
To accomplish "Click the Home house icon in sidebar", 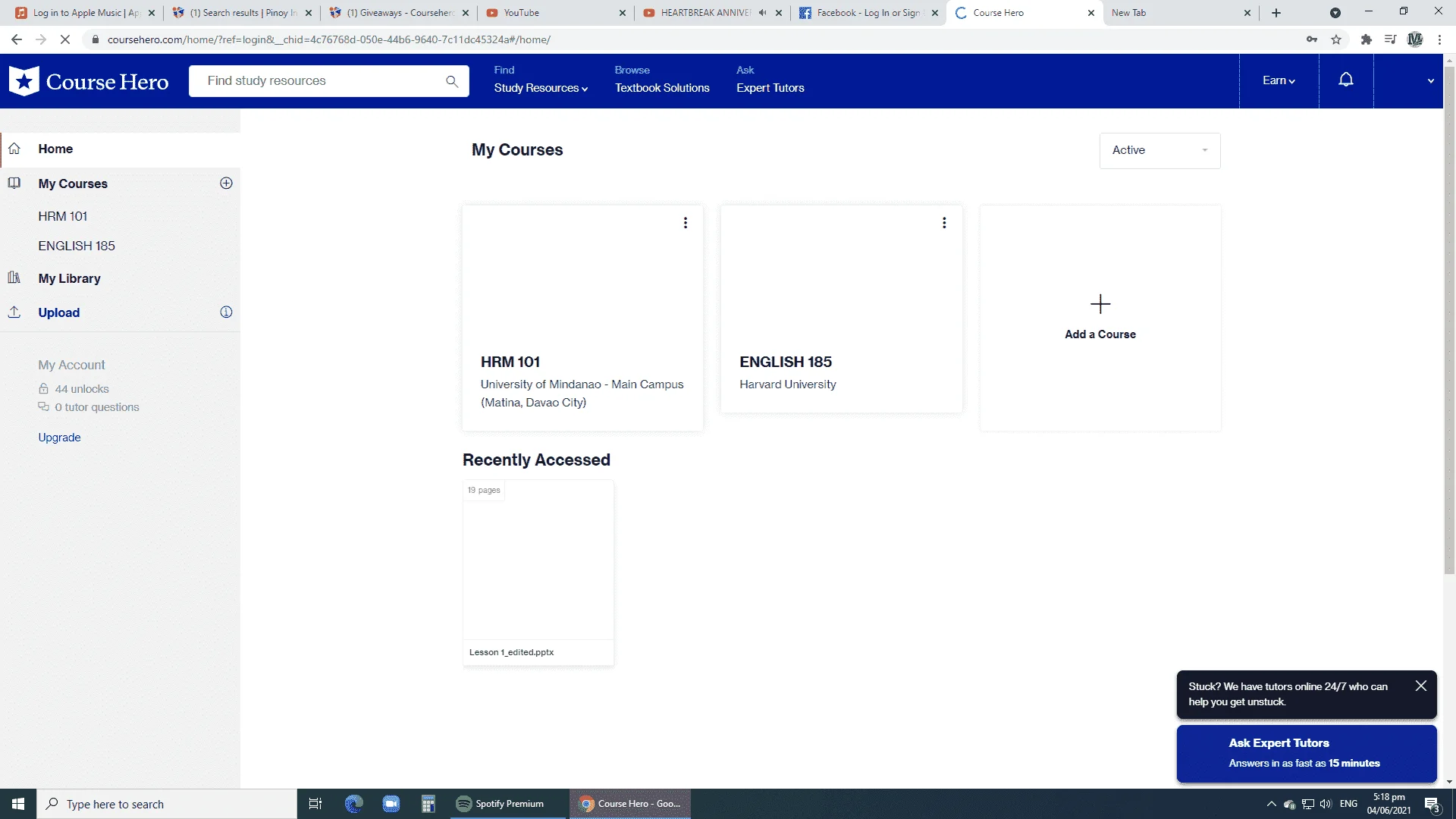I will tap(14, 149).
